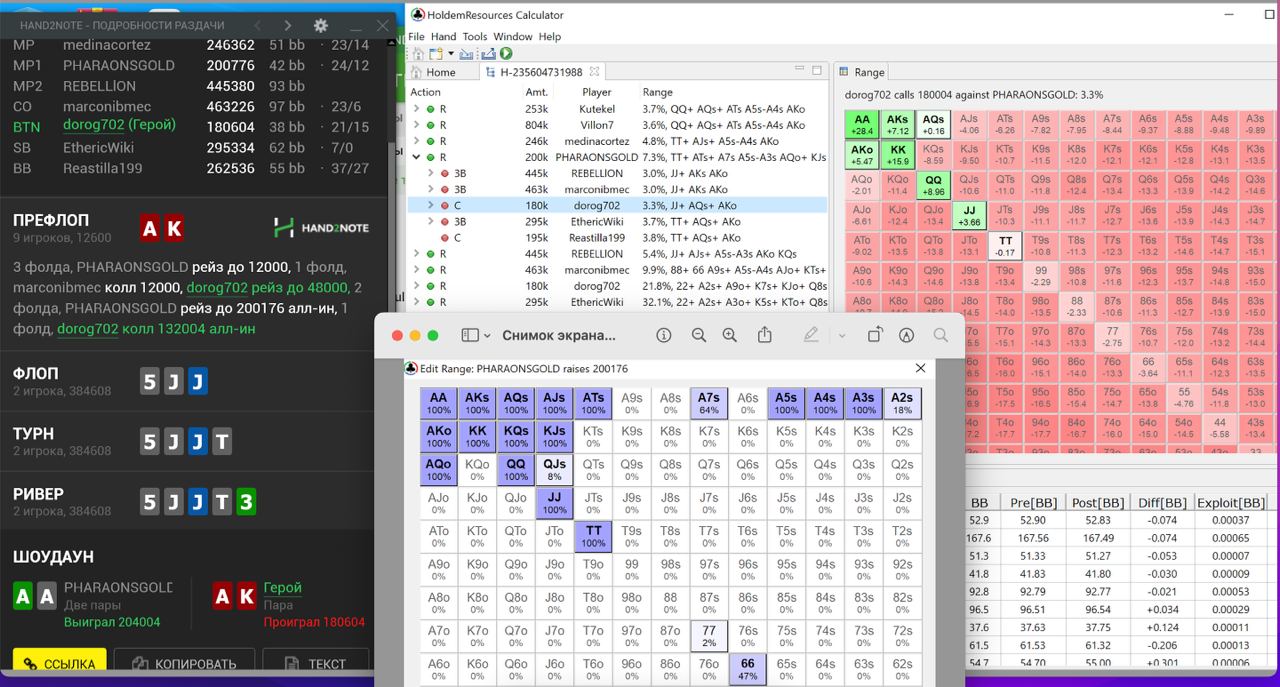Go to next hand in Hand2Note
The height and width of the screenshot is (687, 1280).
[x=288, y=25]
